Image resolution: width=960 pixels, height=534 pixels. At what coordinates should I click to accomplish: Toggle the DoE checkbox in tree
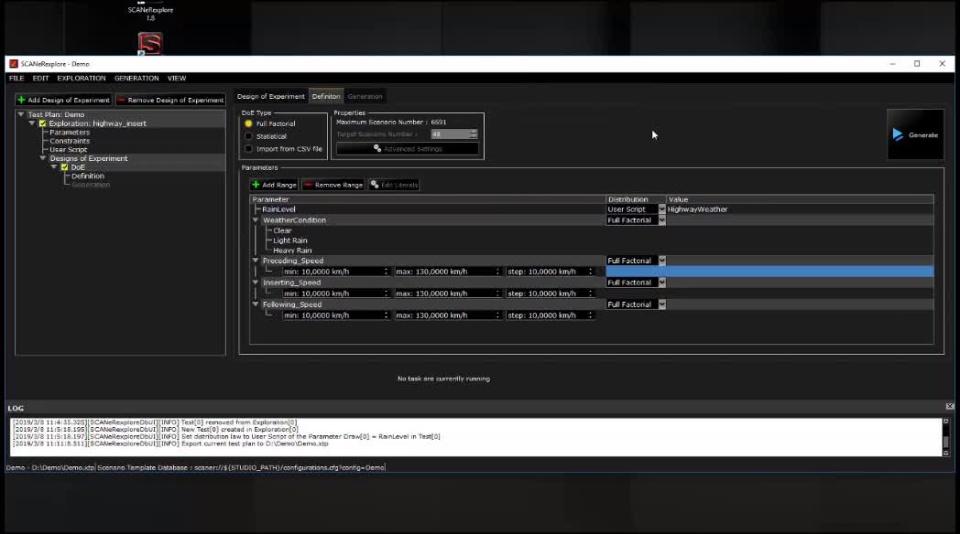coord(64,167)
